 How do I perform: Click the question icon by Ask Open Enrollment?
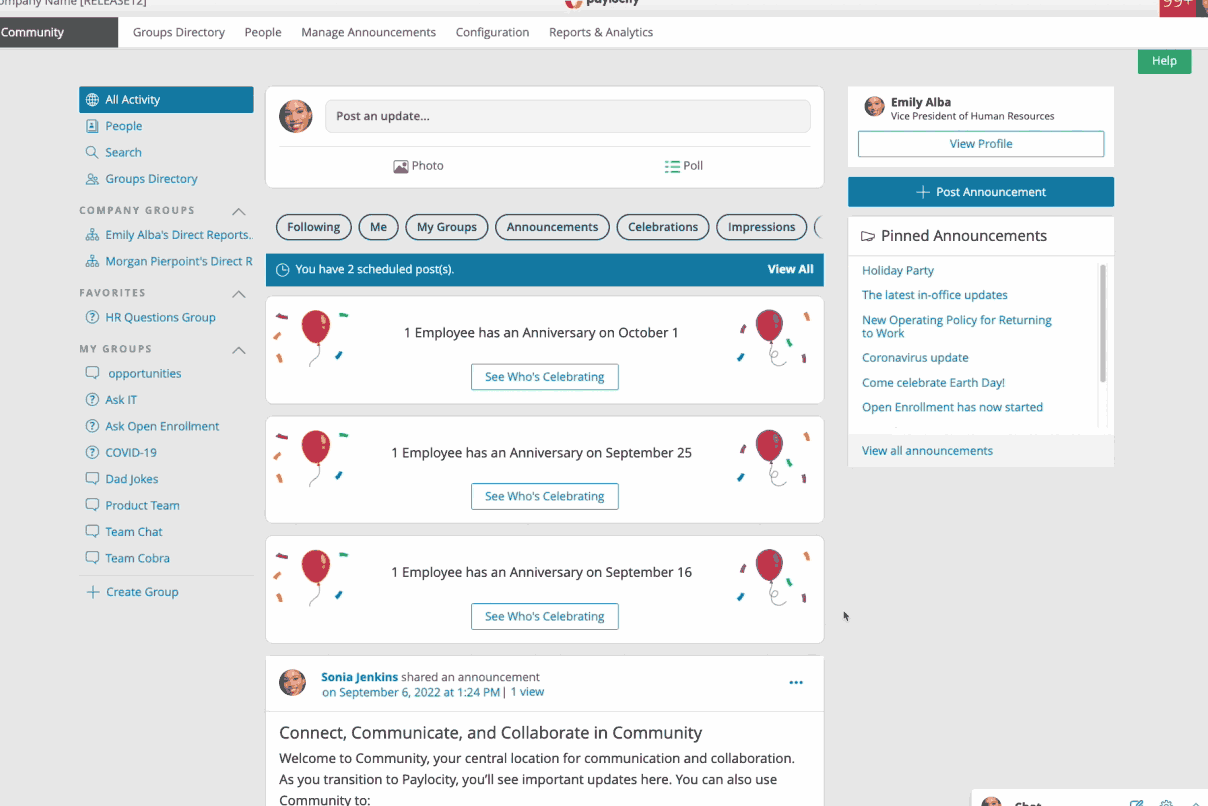92,426
